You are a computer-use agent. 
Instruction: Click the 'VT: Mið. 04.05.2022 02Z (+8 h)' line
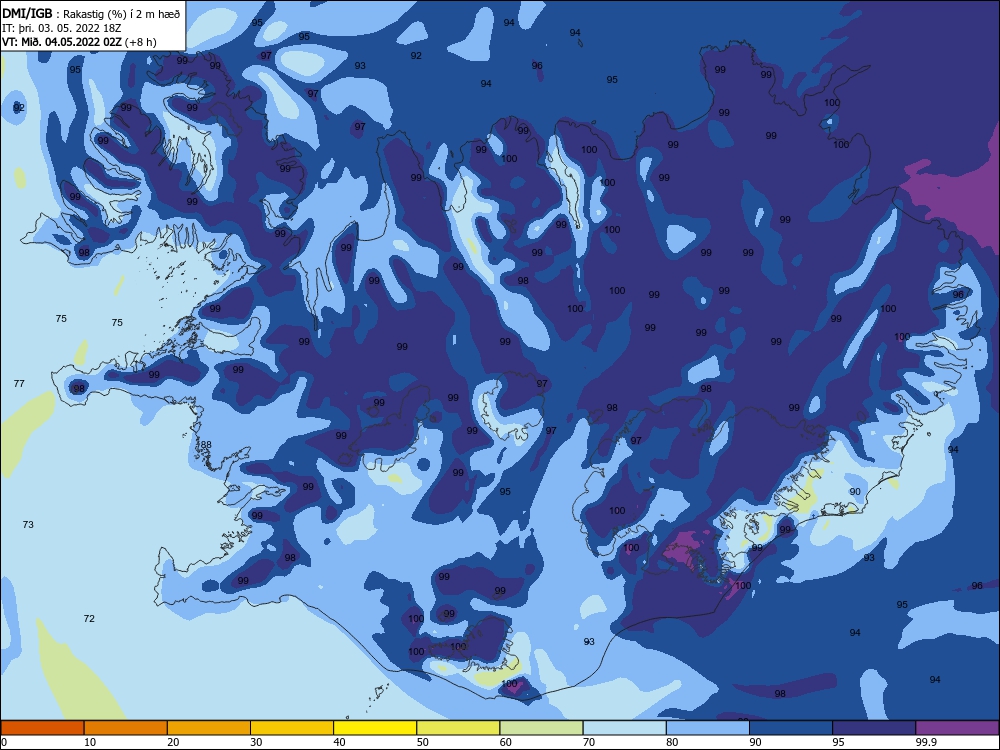(79, 42)
